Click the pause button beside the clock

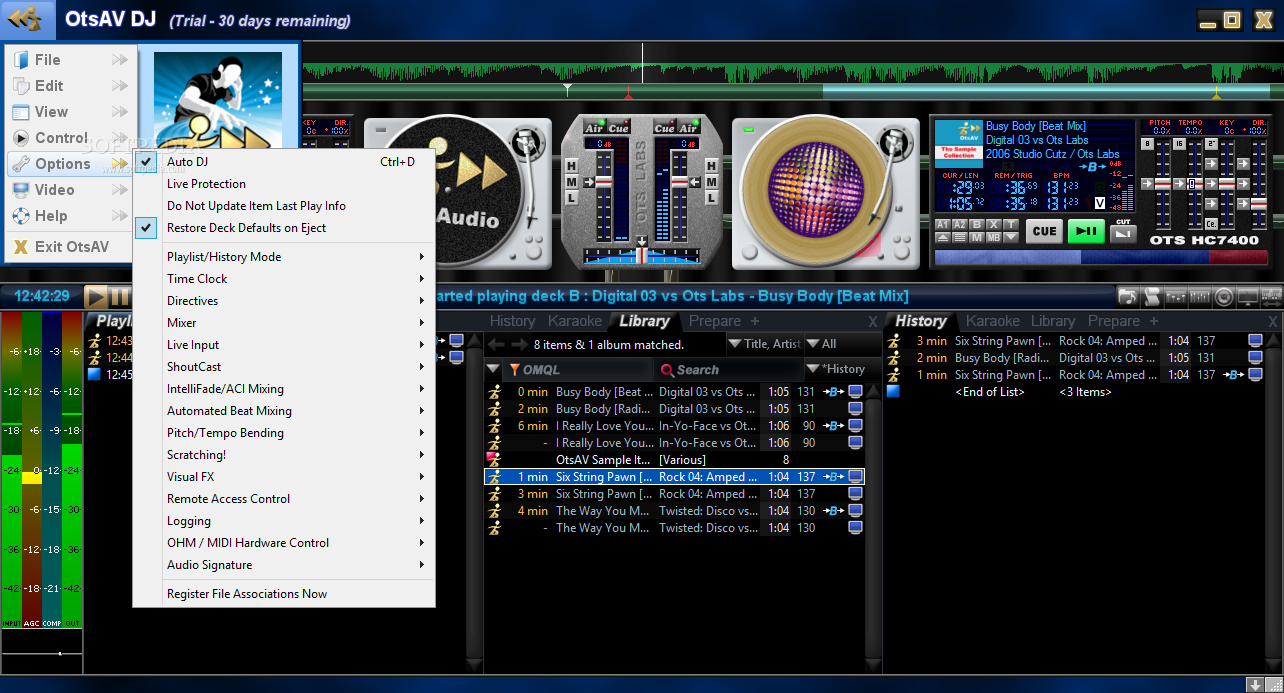click(x=119, y=297)
